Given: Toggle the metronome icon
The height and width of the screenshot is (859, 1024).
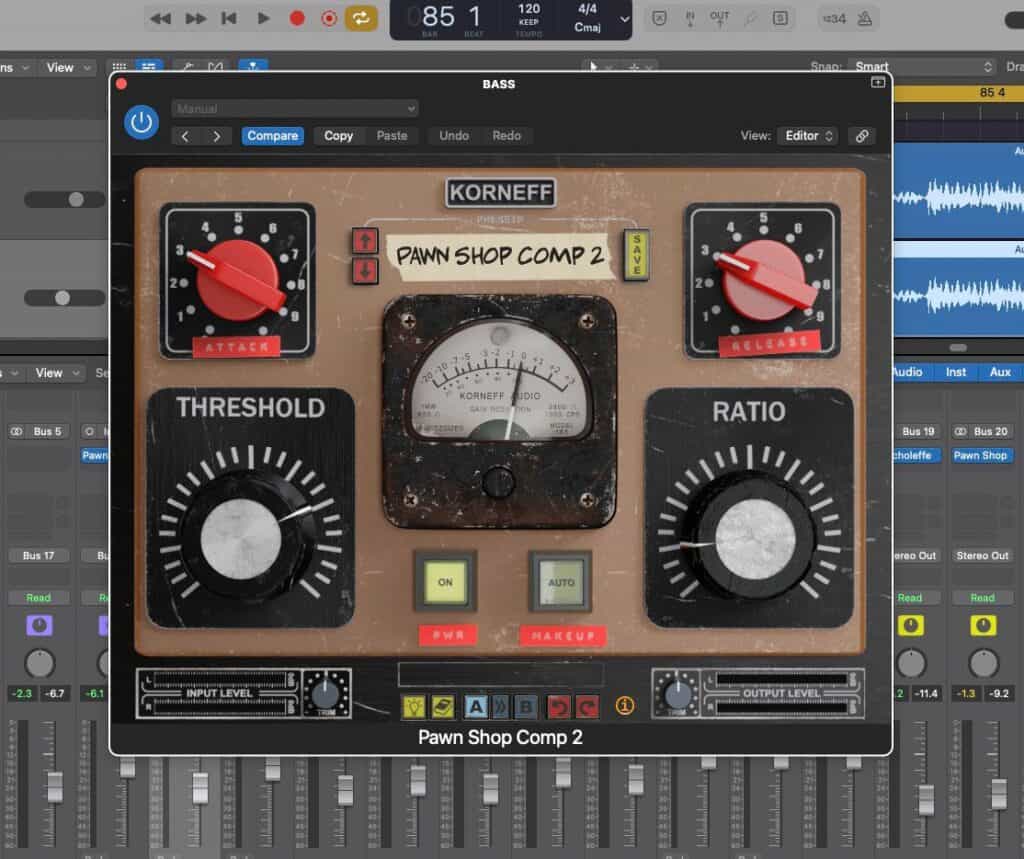Looking at the screenshot, I should tap(865, 18).
